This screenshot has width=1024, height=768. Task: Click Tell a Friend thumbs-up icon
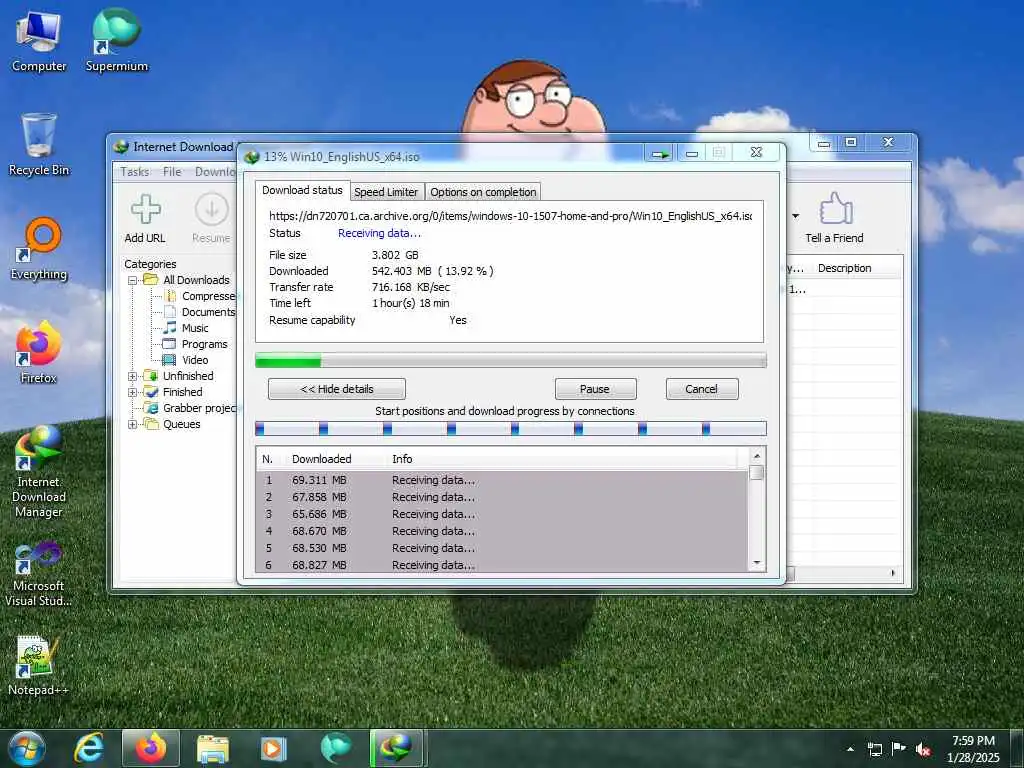tap(834, 219)
